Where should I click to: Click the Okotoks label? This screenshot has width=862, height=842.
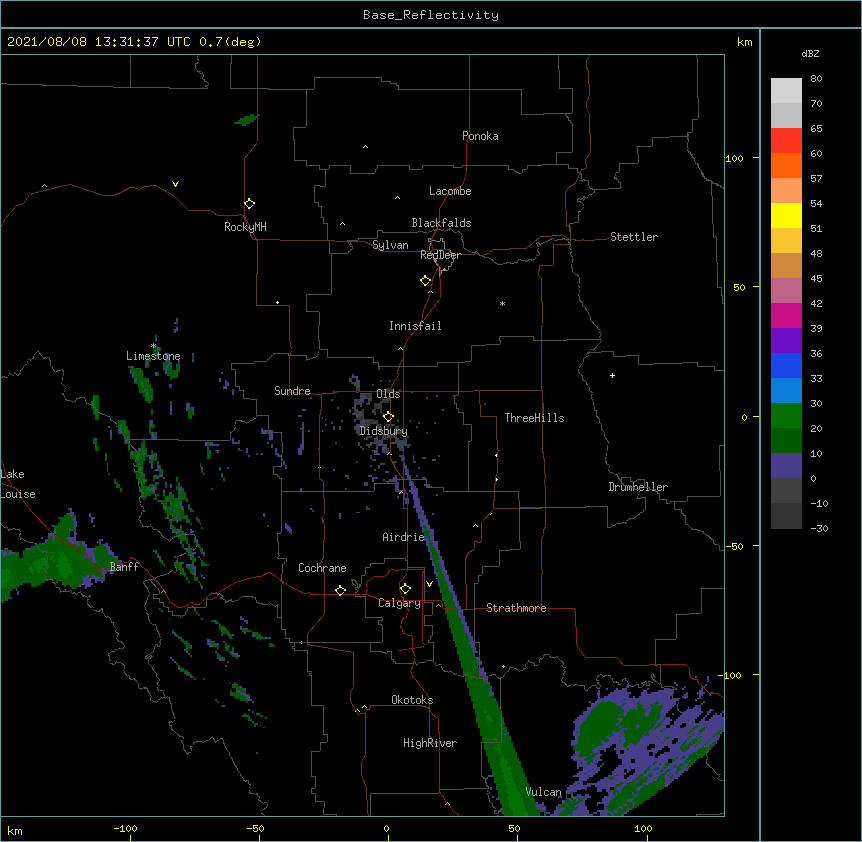coord(412,700)
